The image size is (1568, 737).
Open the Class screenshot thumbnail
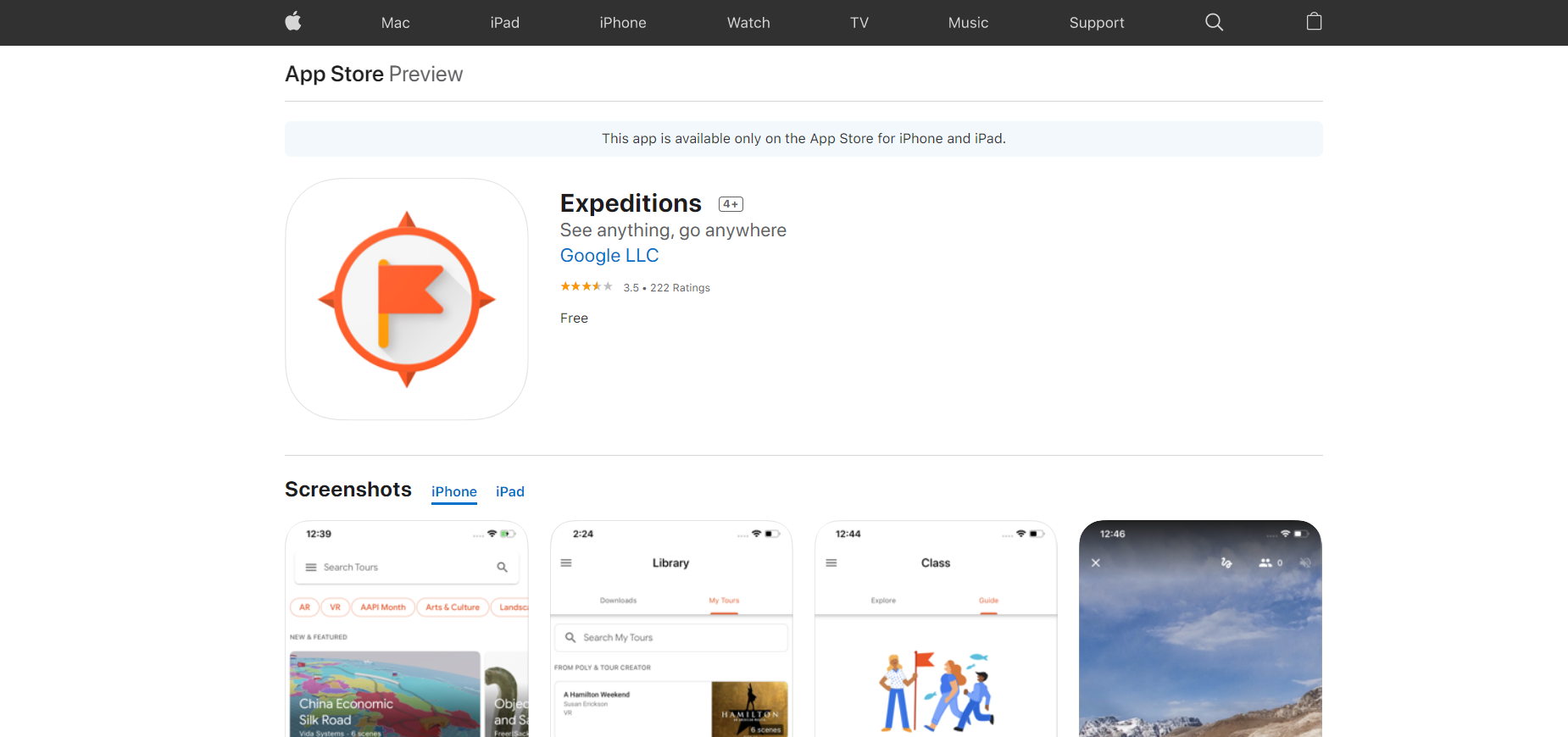click(x=936, y=629)
